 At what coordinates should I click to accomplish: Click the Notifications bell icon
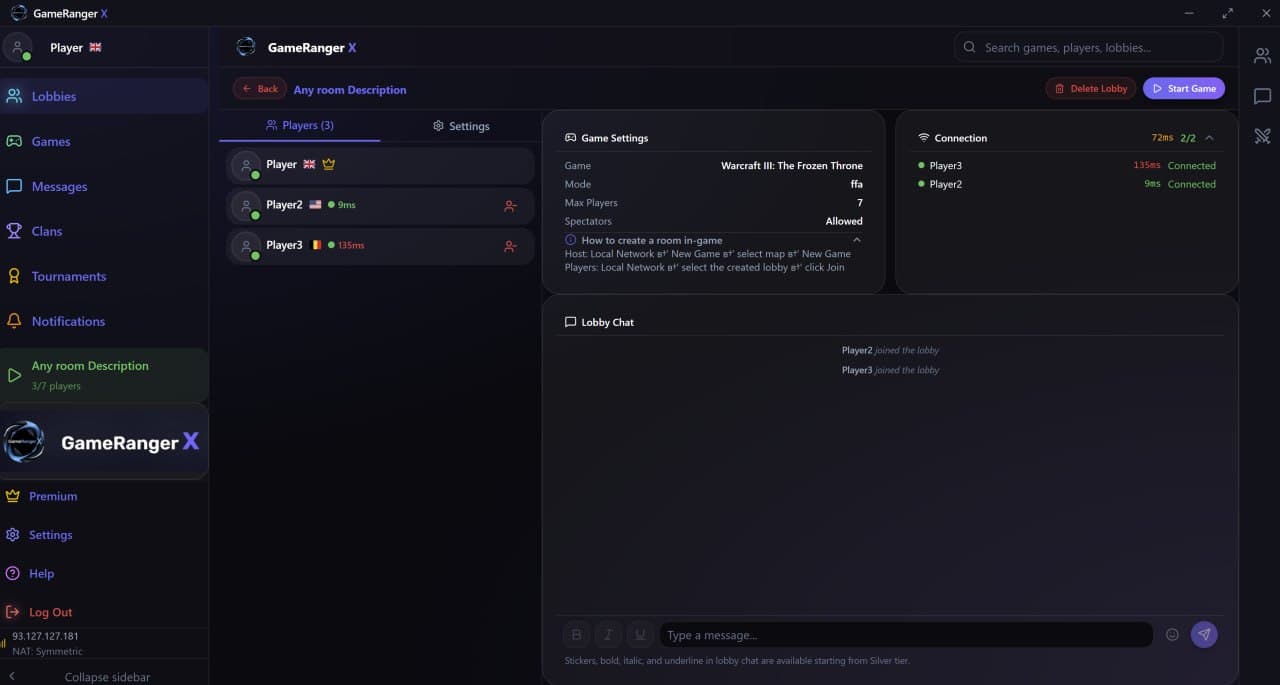pos(14,321)
